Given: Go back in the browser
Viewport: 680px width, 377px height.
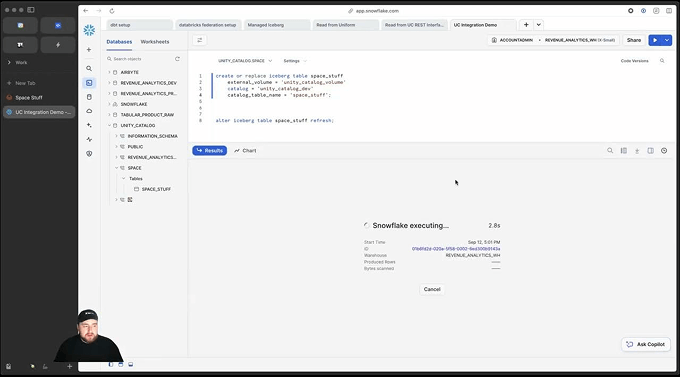Looking at the screenshot, I should coord(86,11).
